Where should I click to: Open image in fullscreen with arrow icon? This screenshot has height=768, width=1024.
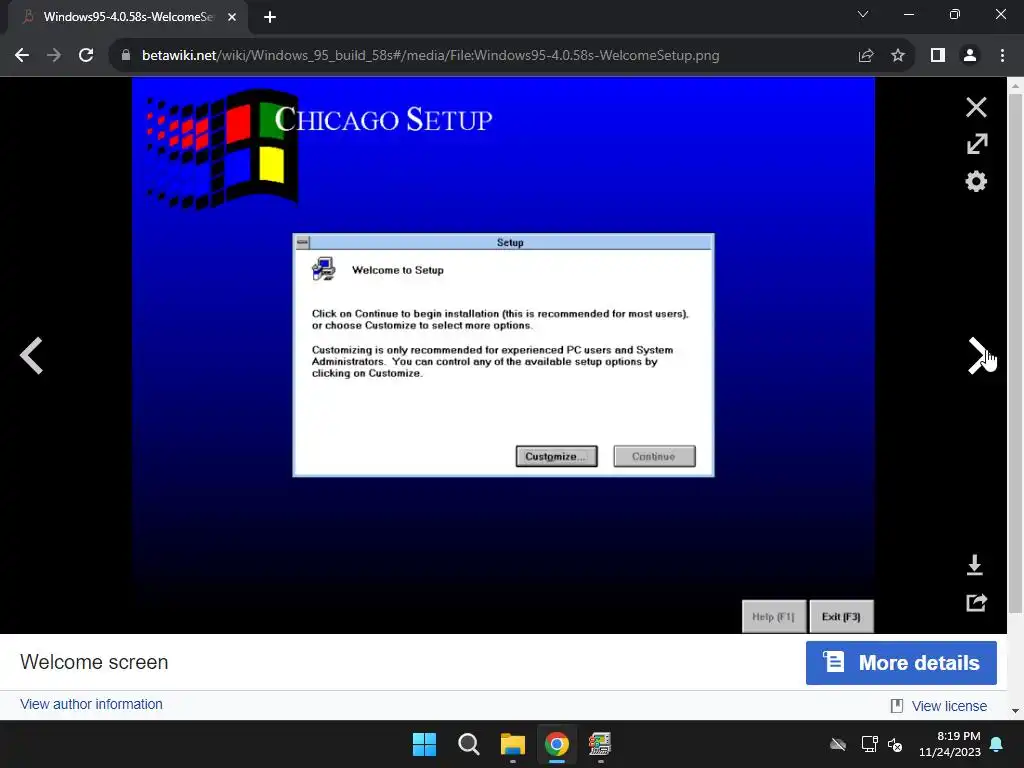click(x=976, y=144)
